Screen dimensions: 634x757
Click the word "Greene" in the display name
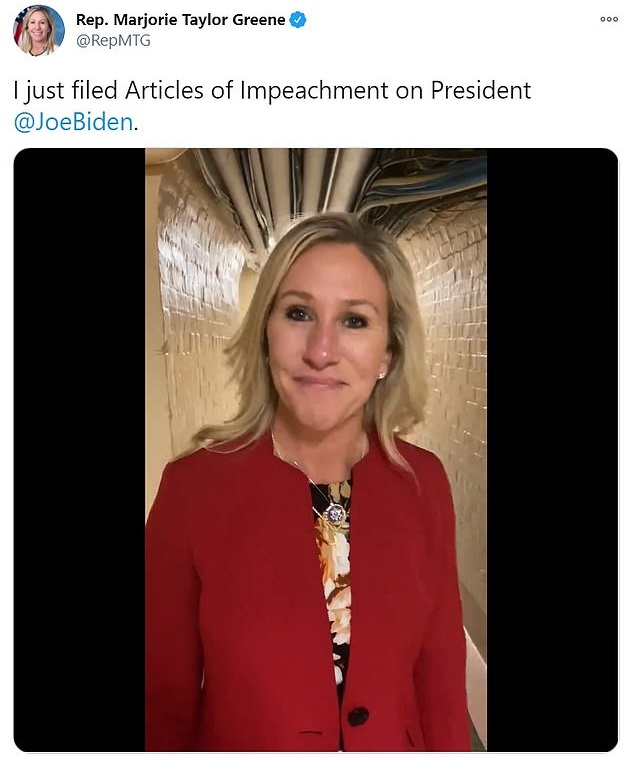point(257,20)
